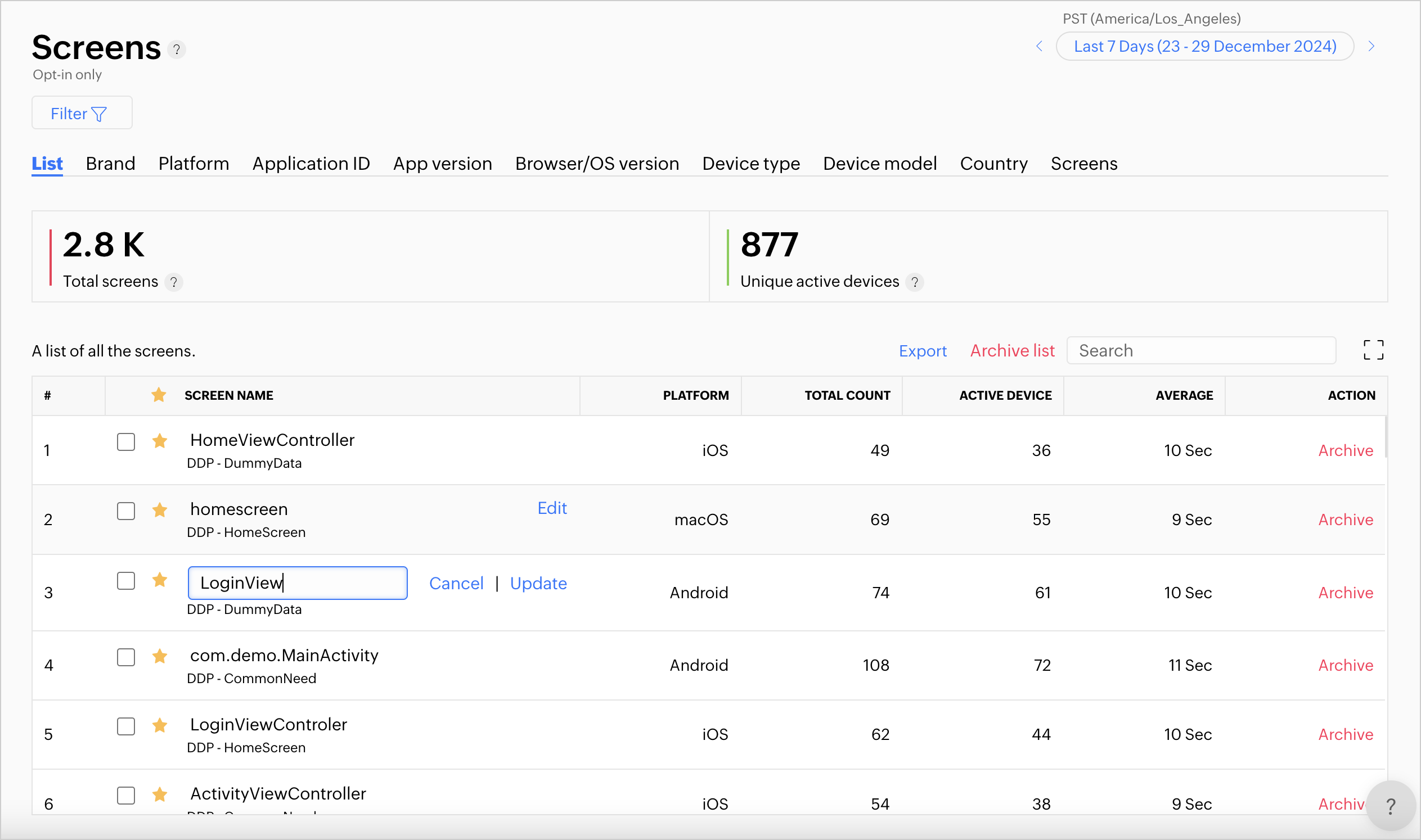Screen dimensions: 1421x840
Task: Click the table's vertical scrollbar thumb
Action: pyautogui.click(x=1386, y=437)
